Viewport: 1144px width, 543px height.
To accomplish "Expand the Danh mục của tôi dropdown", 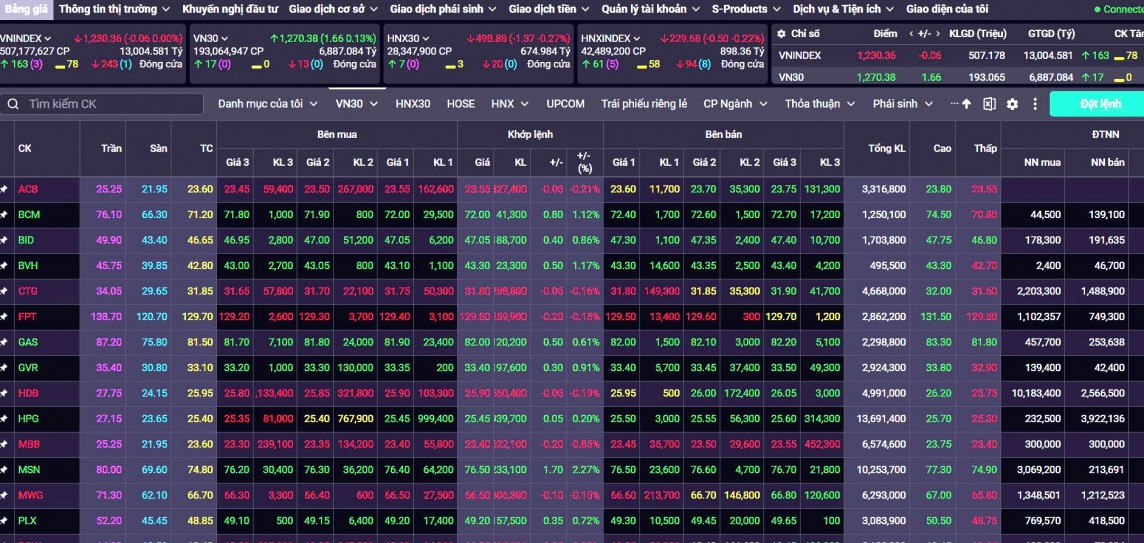I will [268, 104].
